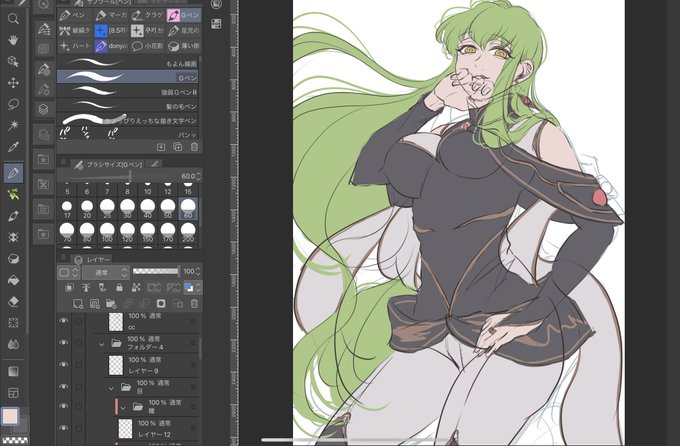Collapse the フォルダー4 folder
This screenshot has width=680, height=446.
coord(101,344)
